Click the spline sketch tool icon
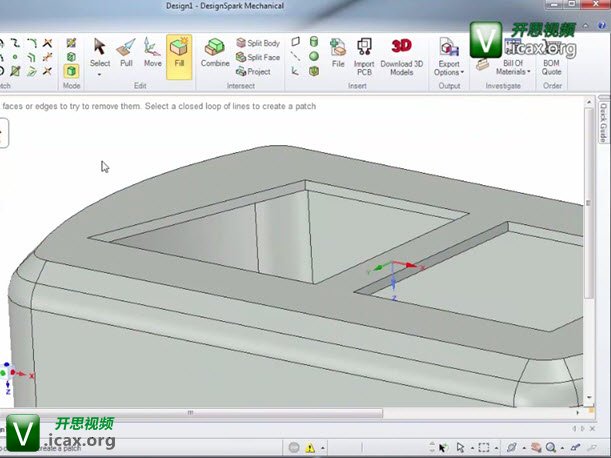 [x=15, y=42]
